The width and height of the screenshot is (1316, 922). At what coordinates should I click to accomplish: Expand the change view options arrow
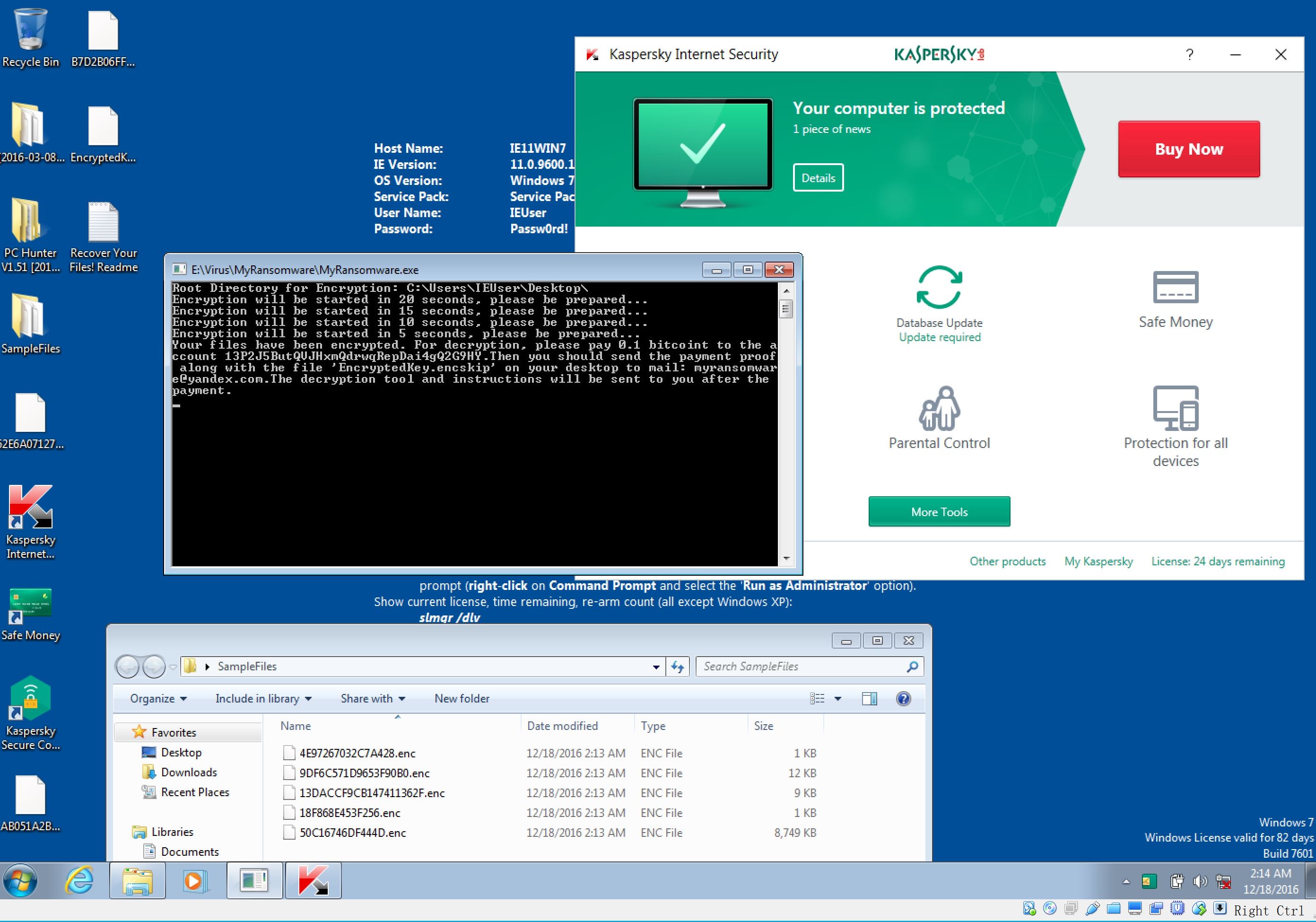click(x=838, y=698)
